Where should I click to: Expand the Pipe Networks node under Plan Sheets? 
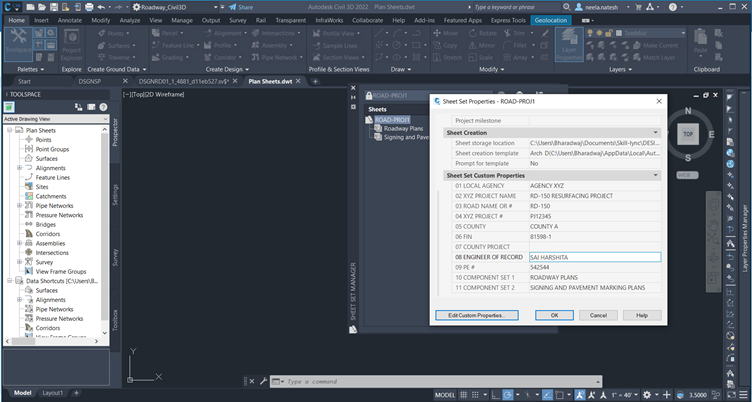[x=20, y=205]
